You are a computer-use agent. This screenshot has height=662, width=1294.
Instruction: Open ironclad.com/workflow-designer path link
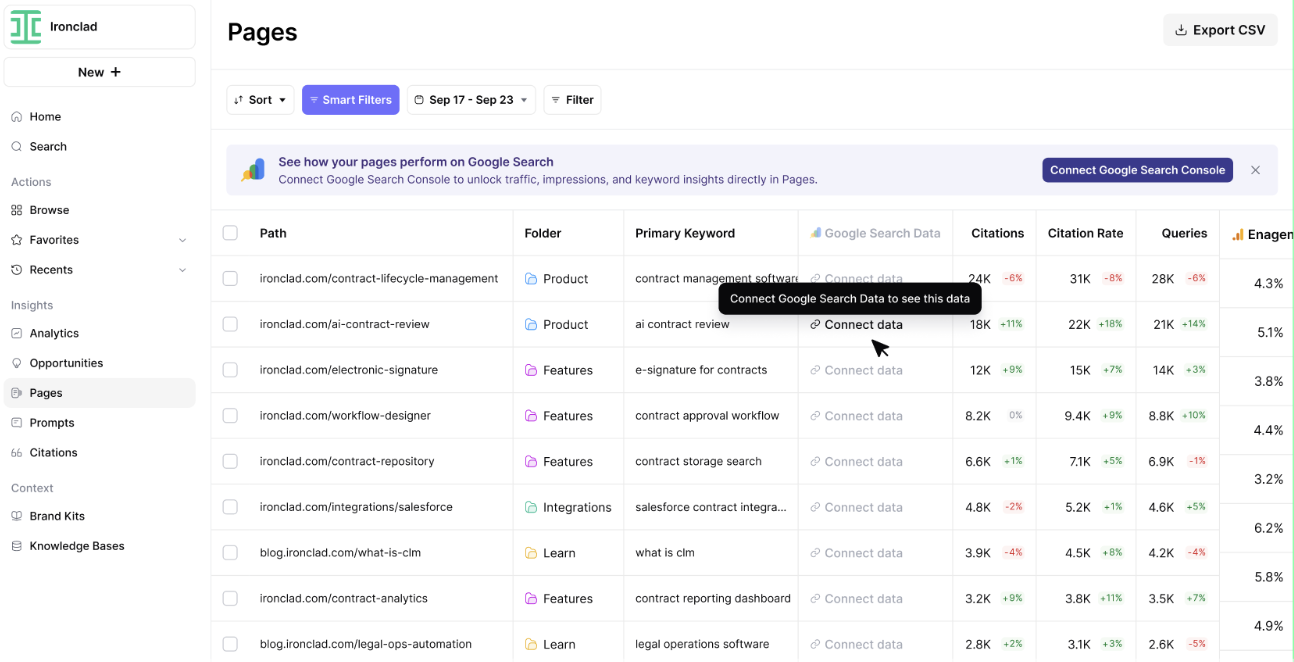(345, 416)
